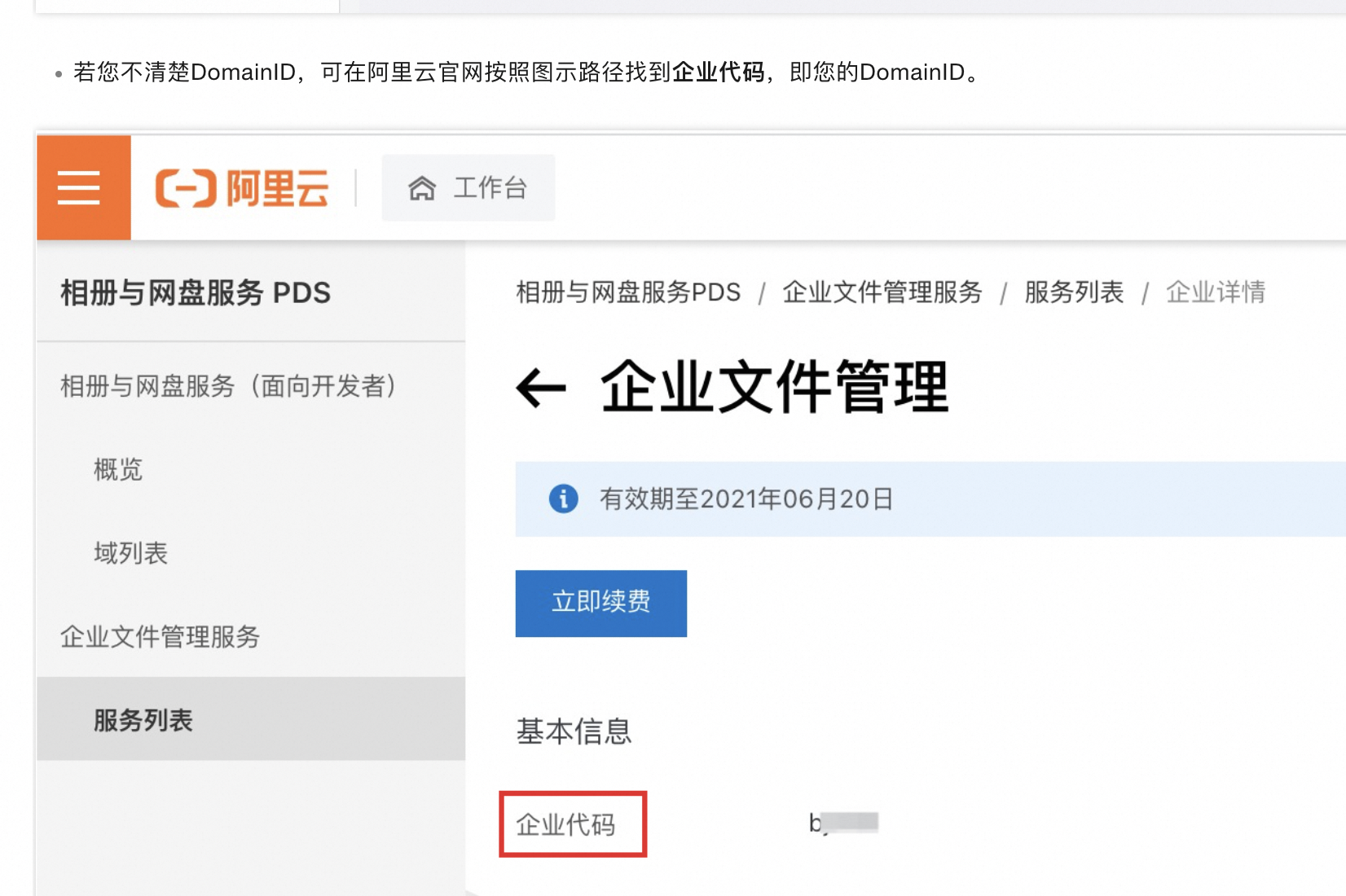Viewport: 1346px width, 896px height.
Task: Click the blue info icon in validity notice
Action: (x=563, y=499)
